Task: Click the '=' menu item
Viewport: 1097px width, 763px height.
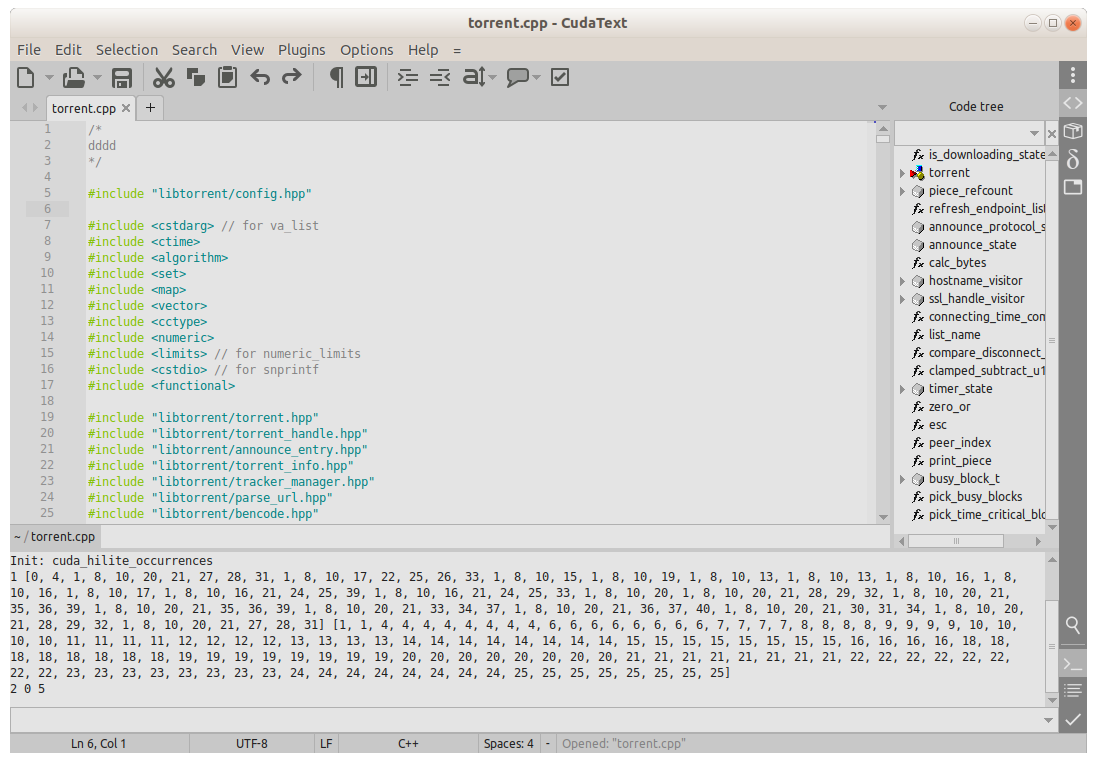Action: pyautogui.click(x=457, y=50)
